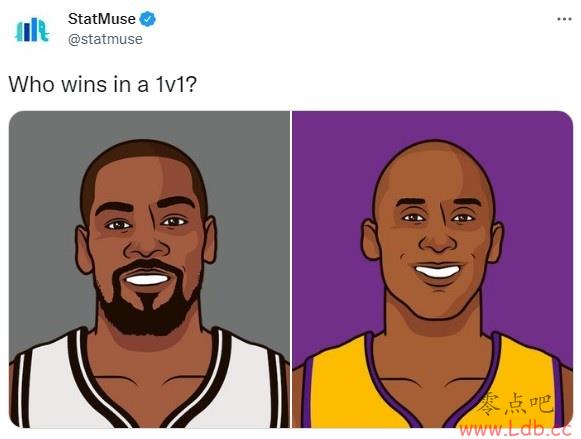
Task: Click the yellow jersey with purple trim
Action: tap(432, 383)
